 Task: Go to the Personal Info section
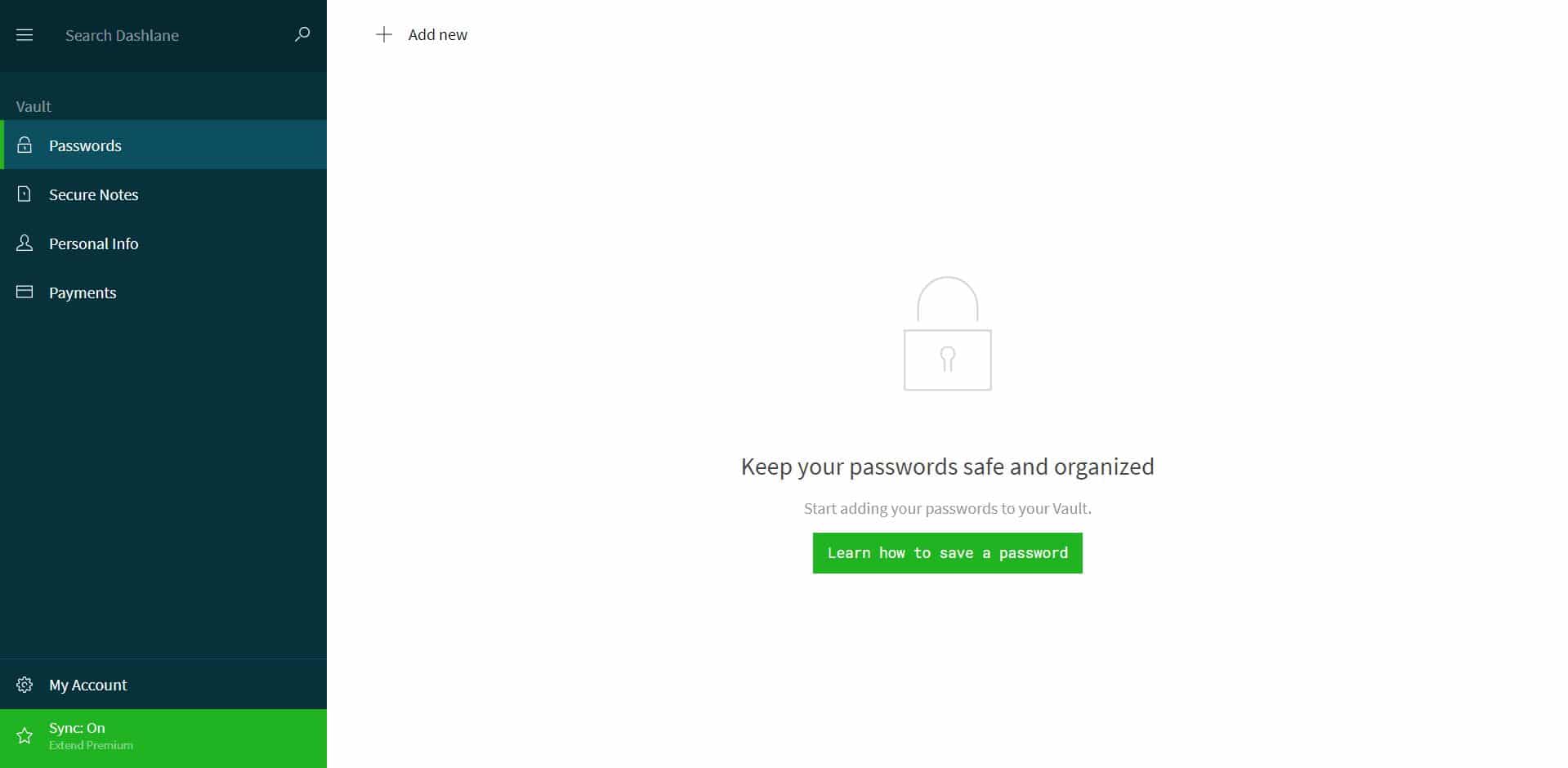pos(163,243)
